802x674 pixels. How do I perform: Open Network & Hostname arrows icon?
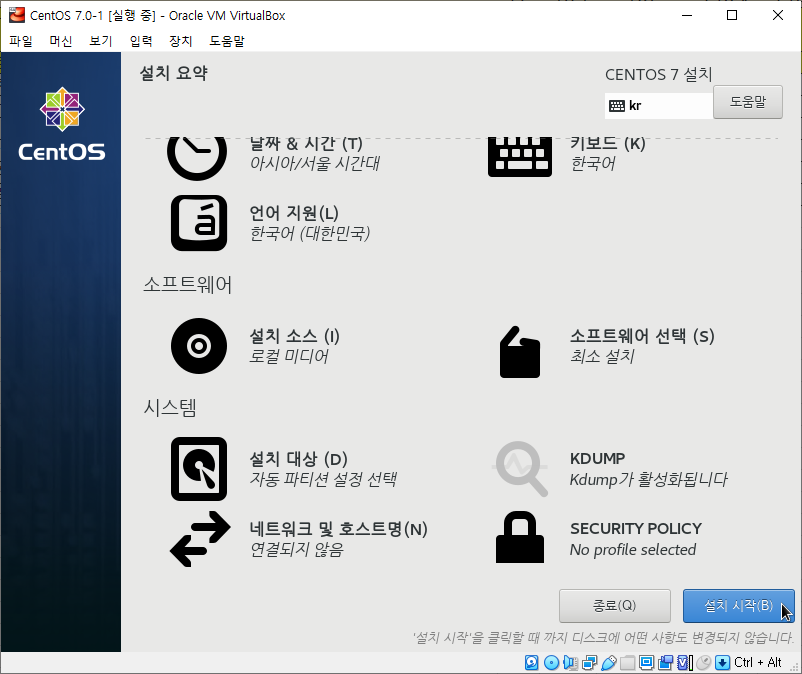[200, 539]
